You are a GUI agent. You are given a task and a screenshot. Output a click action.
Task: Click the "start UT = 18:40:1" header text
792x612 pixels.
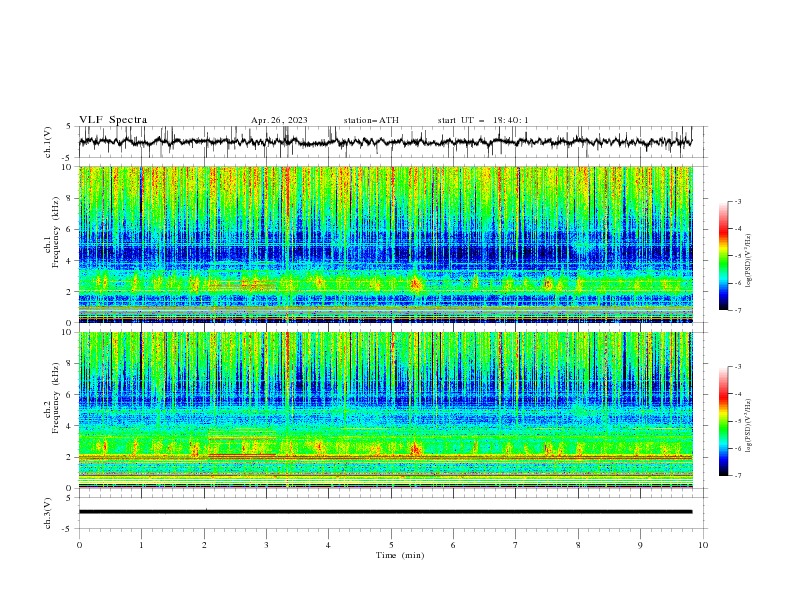tap(483, 120)
